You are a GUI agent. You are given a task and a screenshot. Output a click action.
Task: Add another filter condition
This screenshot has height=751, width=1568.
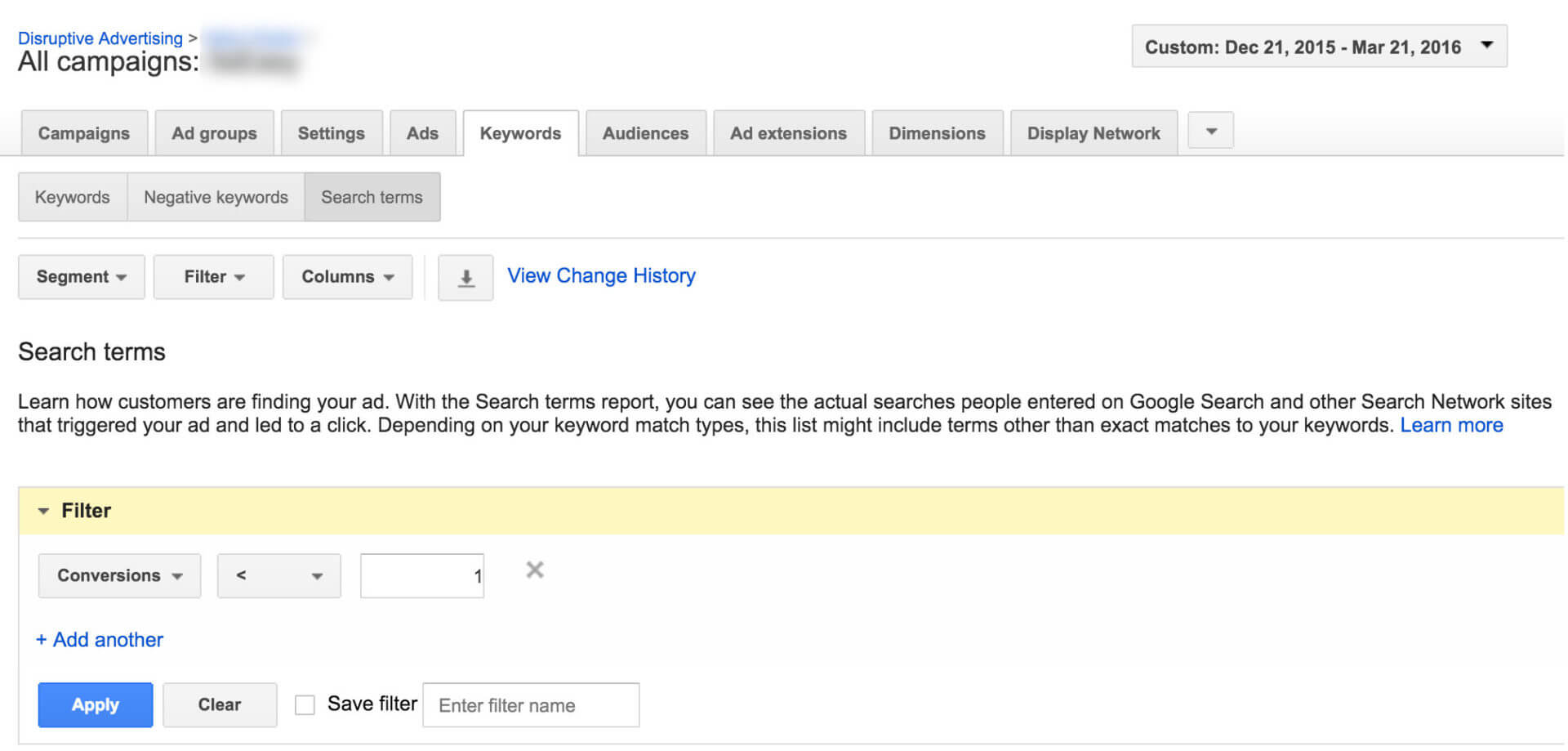click(x=99, y=640)
